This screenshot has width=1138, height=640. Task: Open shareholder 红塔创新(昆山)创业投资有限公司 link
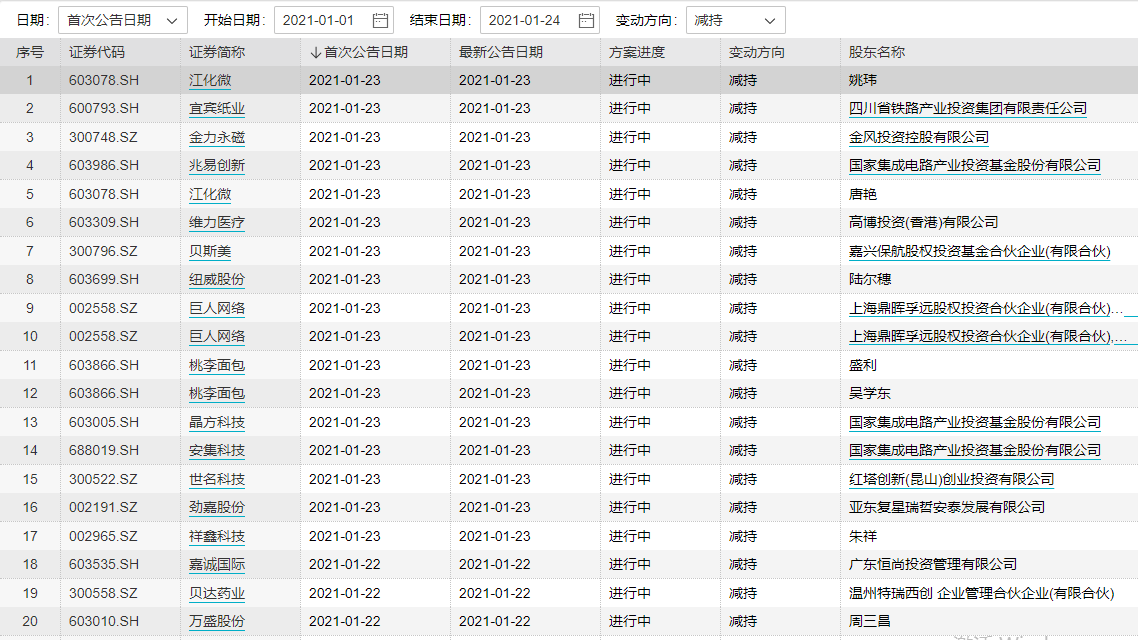pyautogui.click(x=951, y=479)
